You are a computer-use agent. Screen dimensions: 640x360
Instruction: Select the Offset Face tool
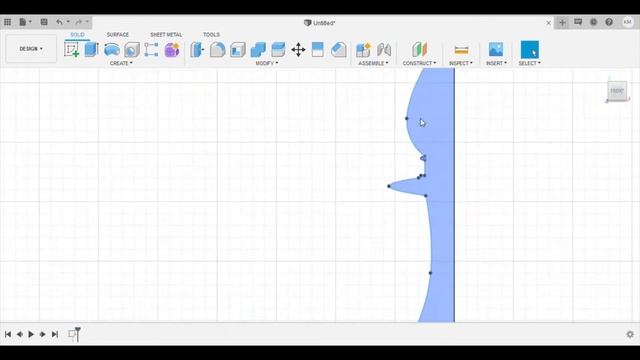(x=278, y=50)
